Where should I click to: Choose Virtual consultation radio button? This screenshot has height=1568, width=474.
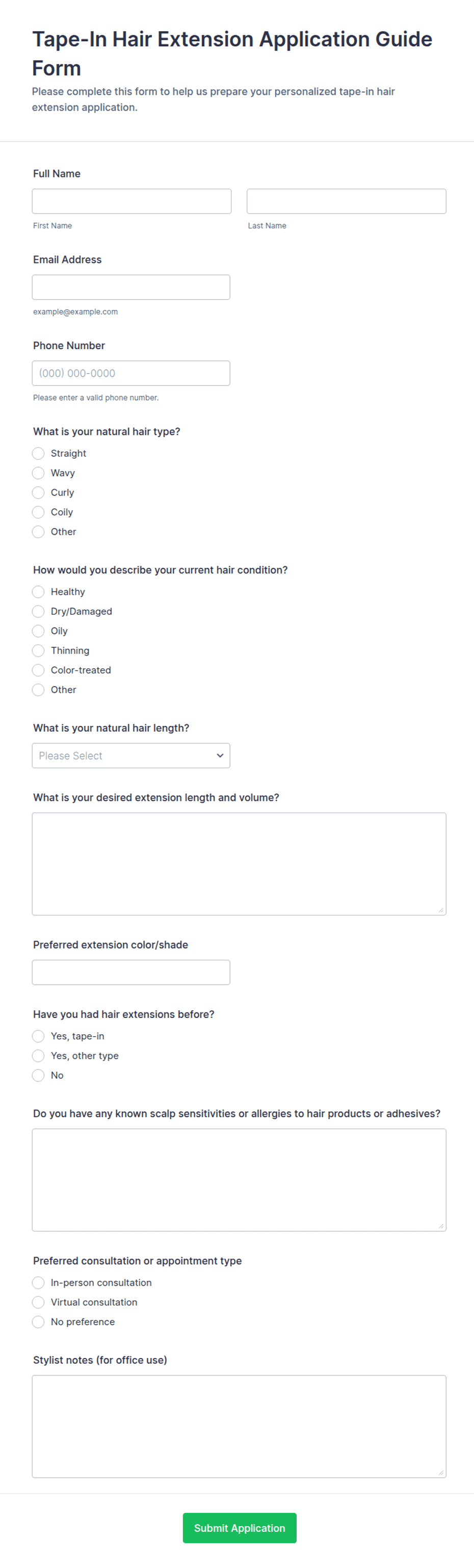point(38,1301)
